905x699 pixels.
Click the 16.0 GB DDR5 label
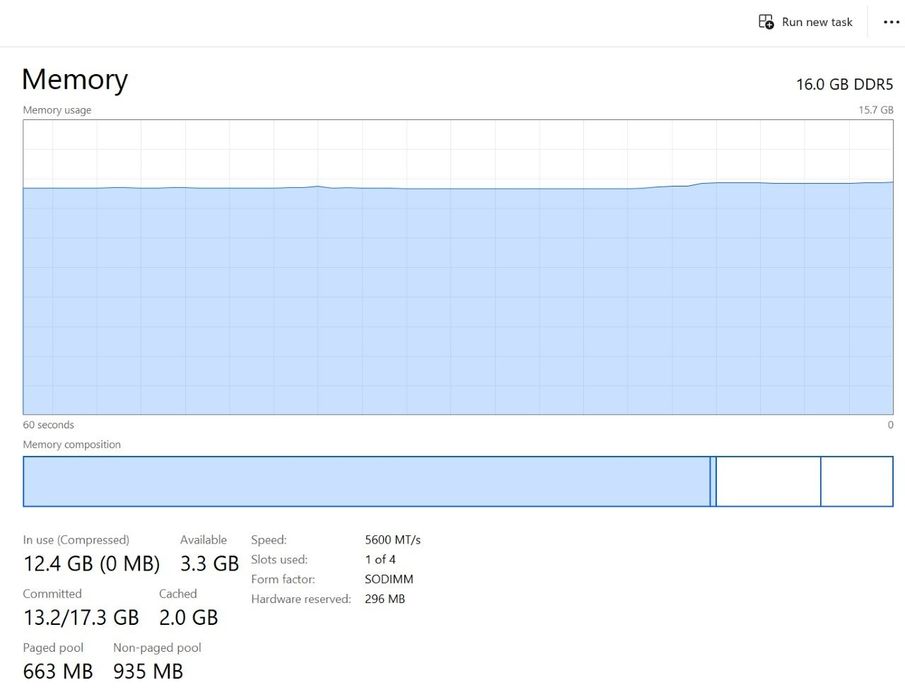pos(844,84)
